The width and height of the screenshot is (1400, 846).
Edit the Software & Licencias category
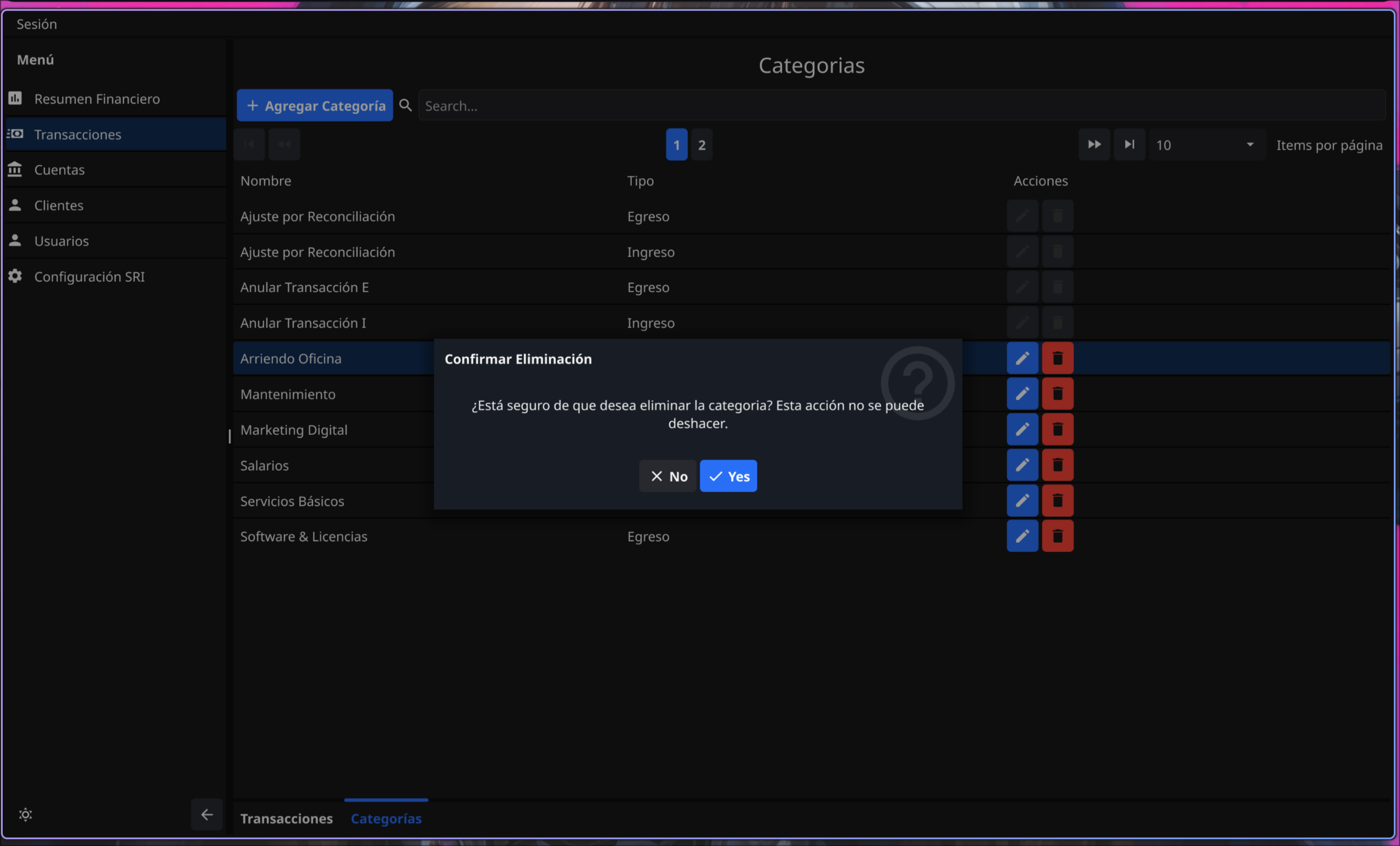[1022, 536]
